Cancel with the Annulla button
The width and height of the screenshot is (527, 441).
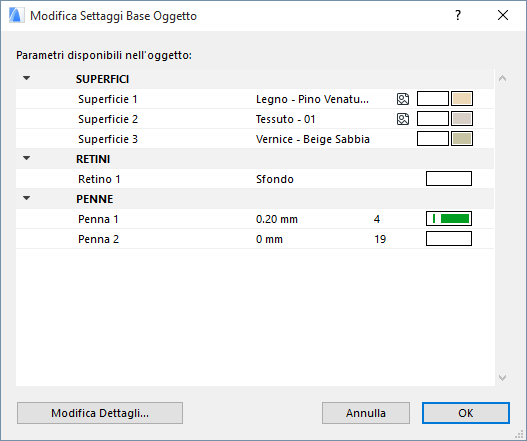(x=366, y=413)
